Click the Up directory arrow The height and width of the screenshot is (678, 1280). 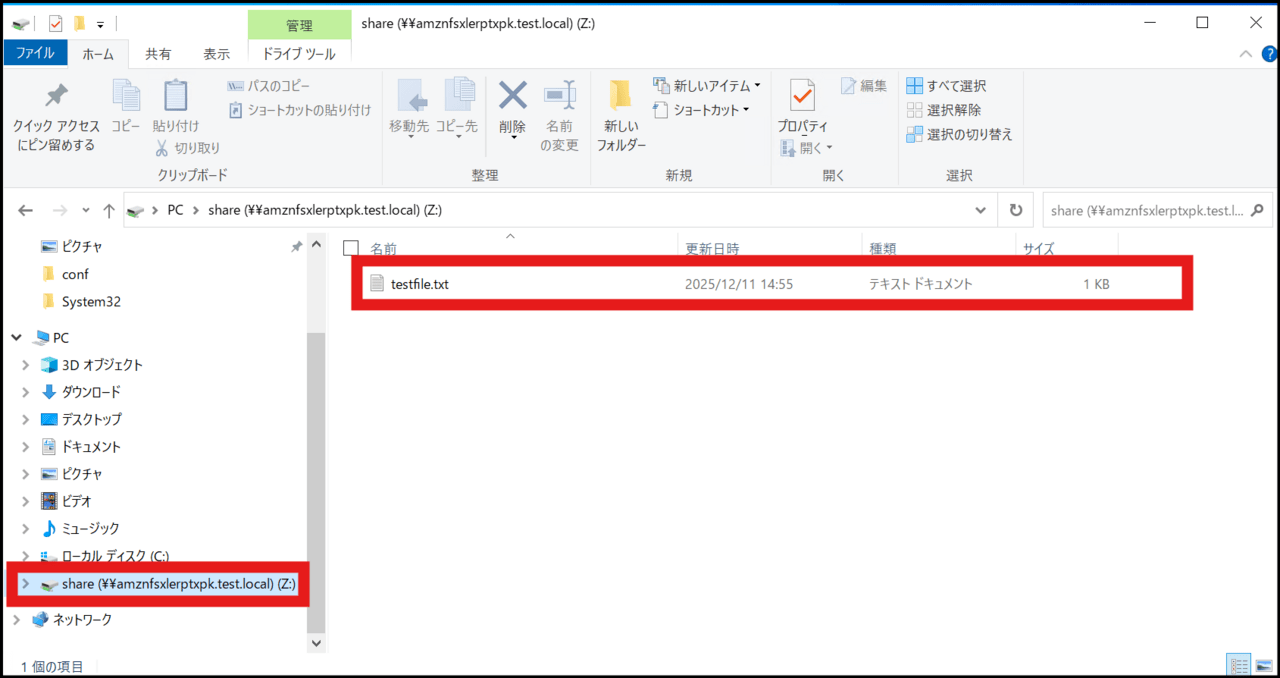click(109, 211)
